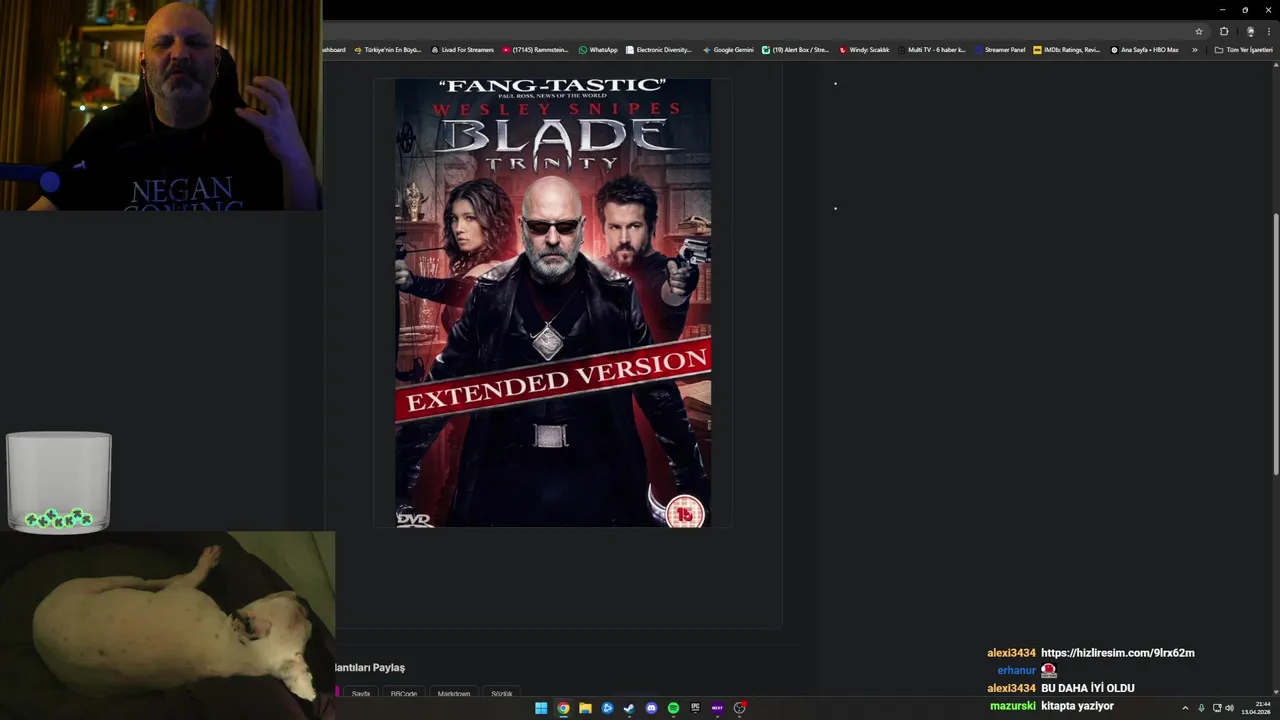Open the Windy: Sıcaklık bookmark
This screenshot has width=1280, height=720.
click(x=864, y=50)
